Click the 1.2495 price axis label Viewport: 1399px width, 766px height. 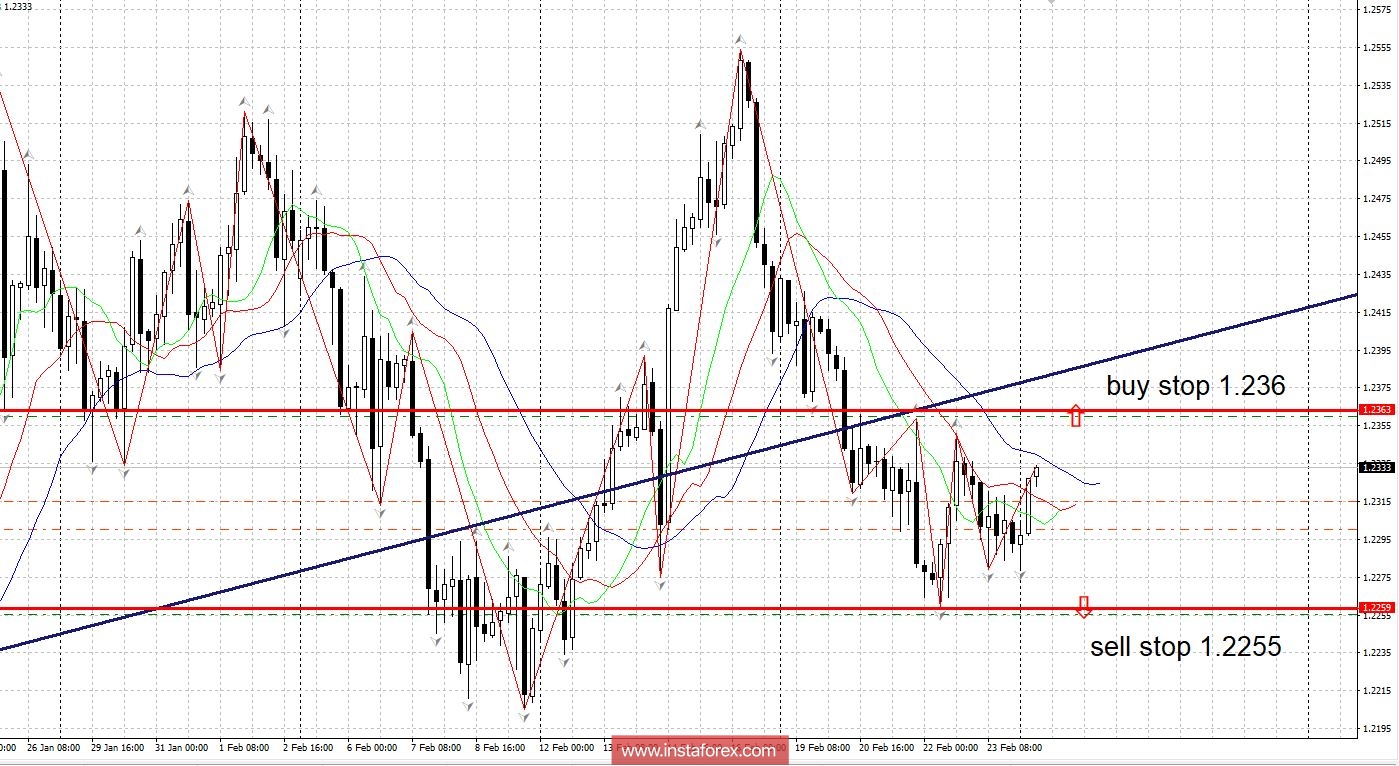(x=1377, y=161)
